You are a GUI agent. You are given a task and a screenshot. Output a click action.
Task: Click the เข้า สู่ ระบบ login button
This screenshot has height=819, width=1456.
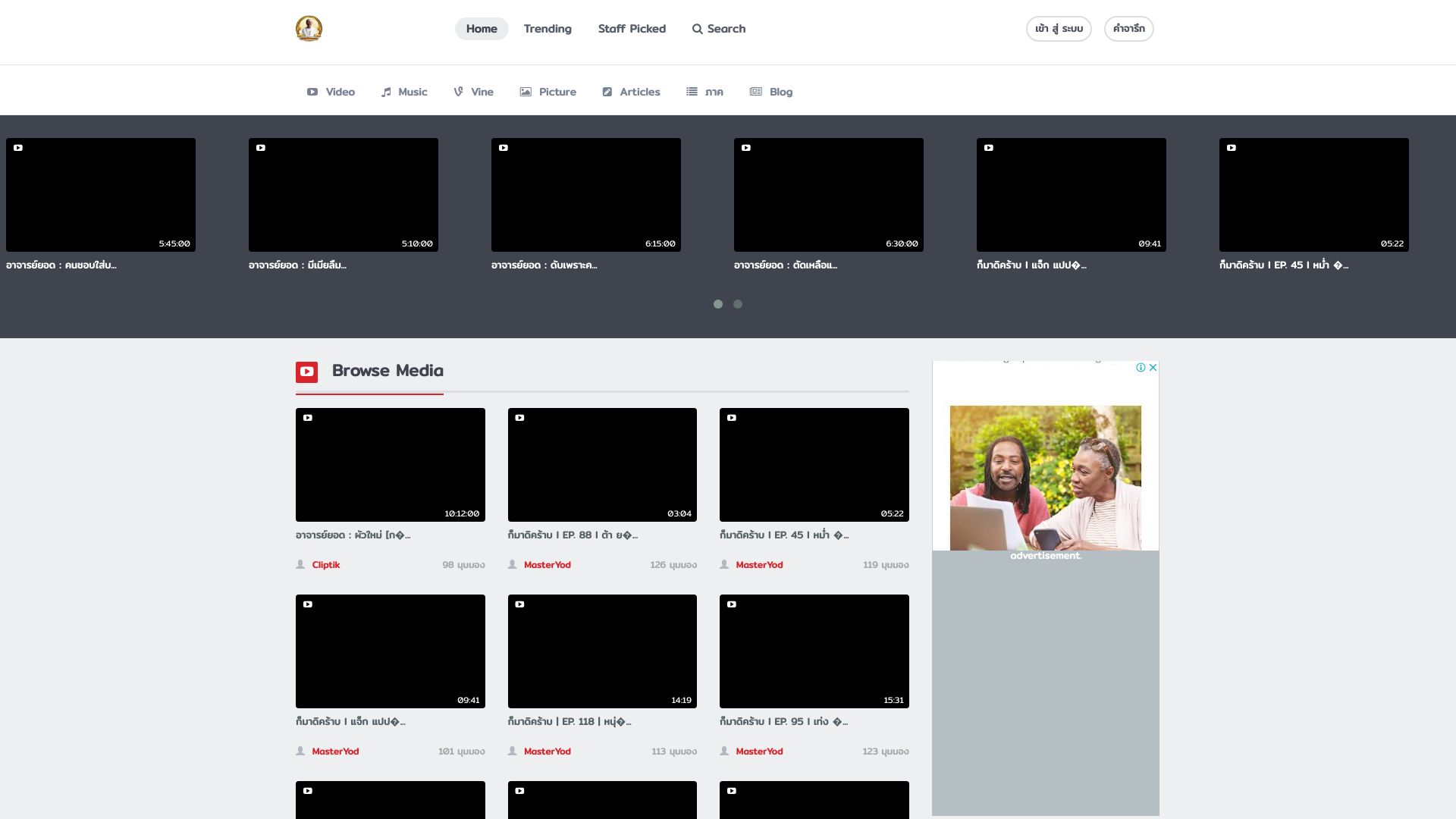[1059, 29]
